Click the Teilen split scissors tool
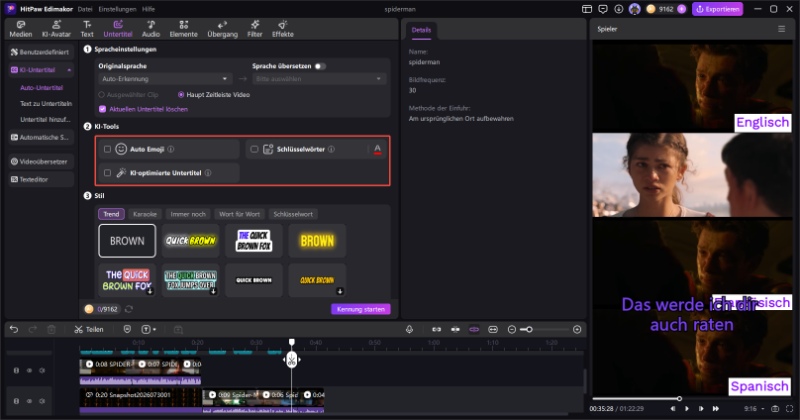 (89, 329)
